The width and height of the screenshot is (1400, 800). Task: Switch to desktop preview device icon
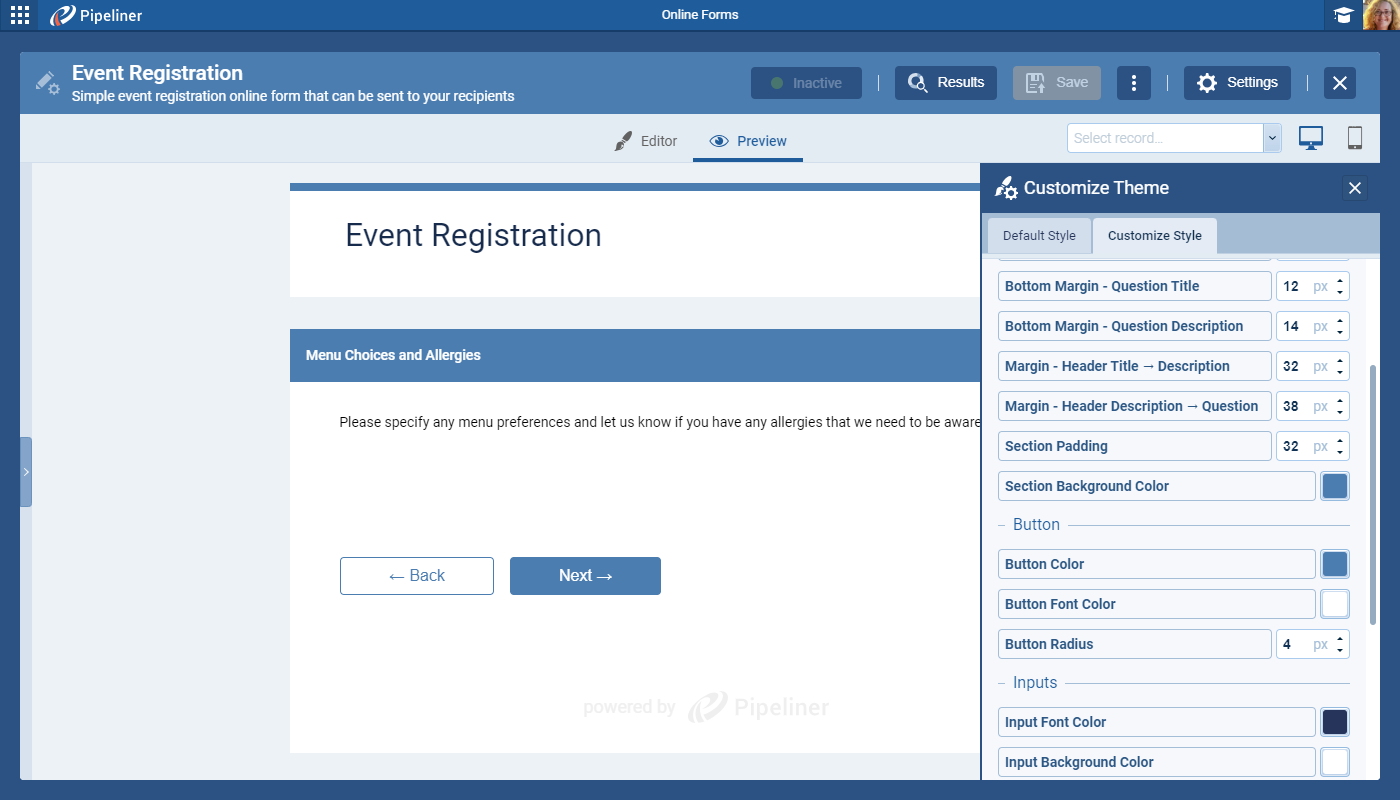1311,138
